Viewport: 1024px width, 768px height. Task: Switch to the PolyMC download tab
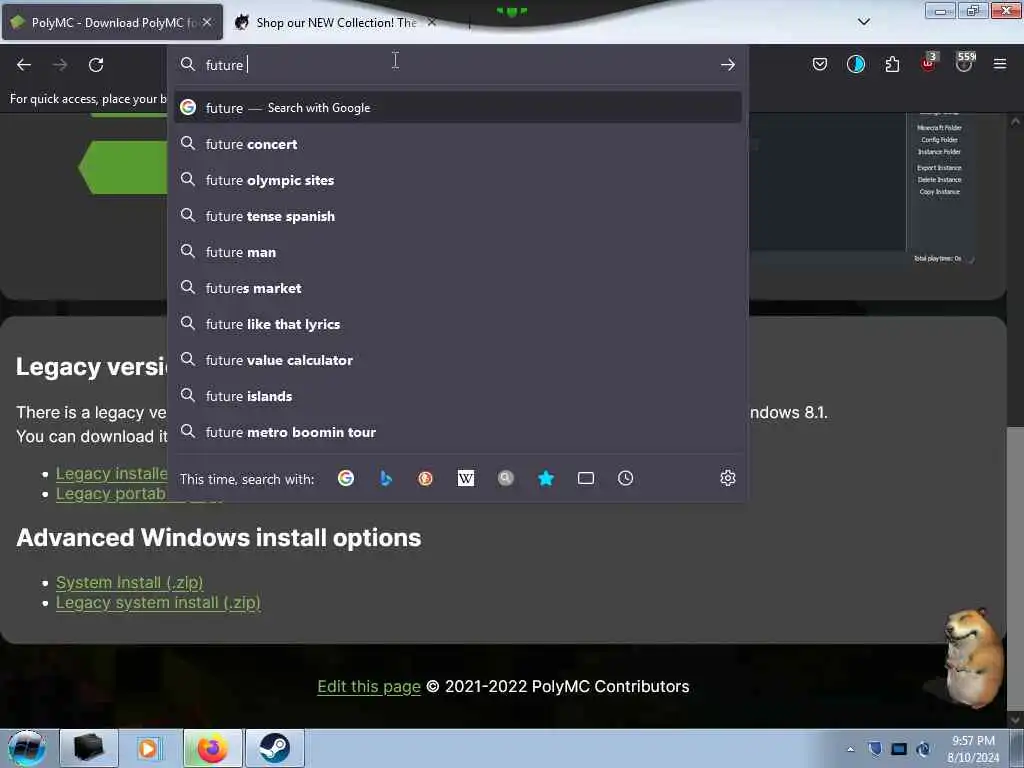(x=112, y=22)
